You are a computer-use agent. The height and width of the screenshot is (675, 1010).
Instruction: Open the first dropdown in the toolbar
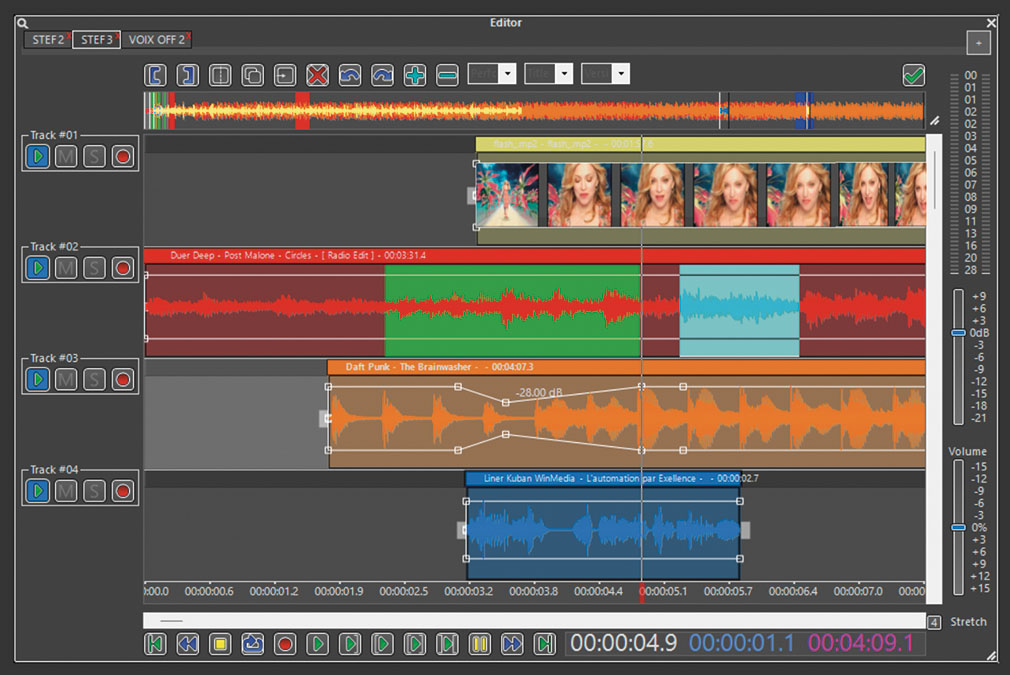coord(507,74)
